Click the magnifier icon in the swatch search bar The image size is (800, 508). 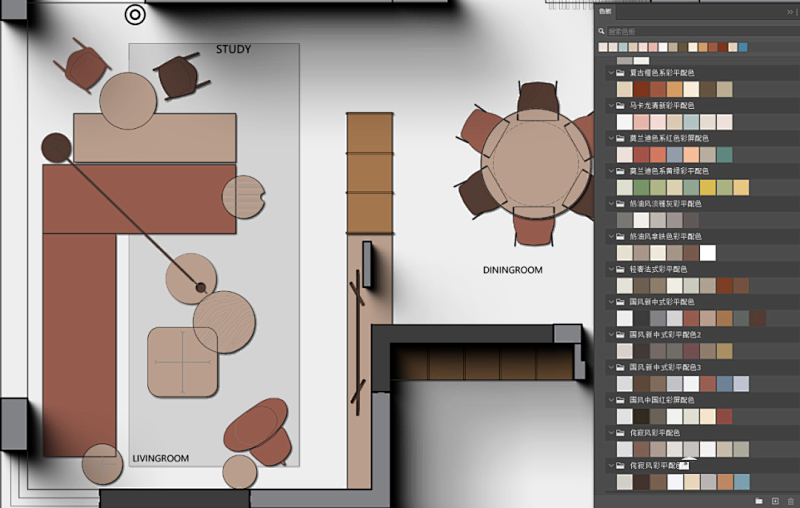(x=602, y=32)
